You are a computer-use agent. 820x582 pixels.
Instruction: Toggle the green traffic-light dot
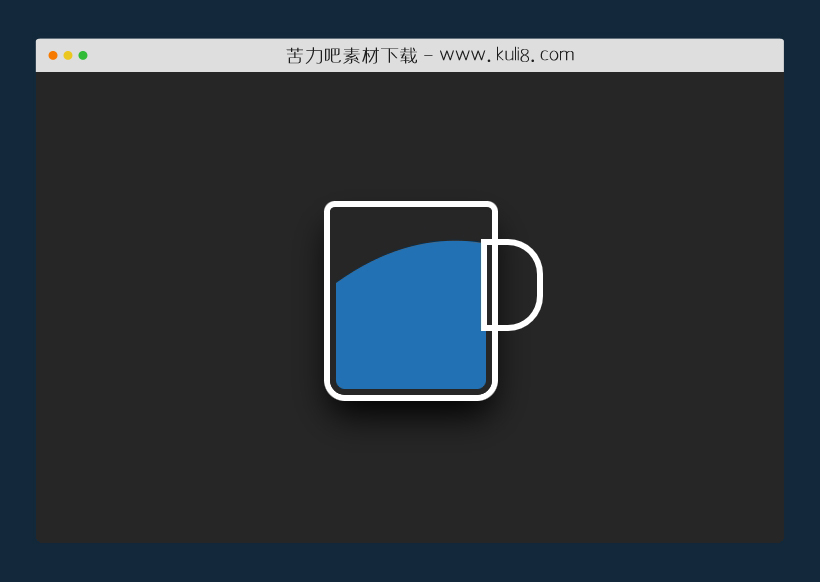pos(81,55)
